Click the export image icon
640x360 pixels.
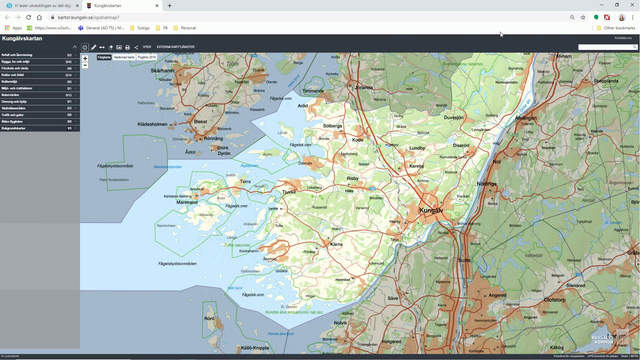119,47
